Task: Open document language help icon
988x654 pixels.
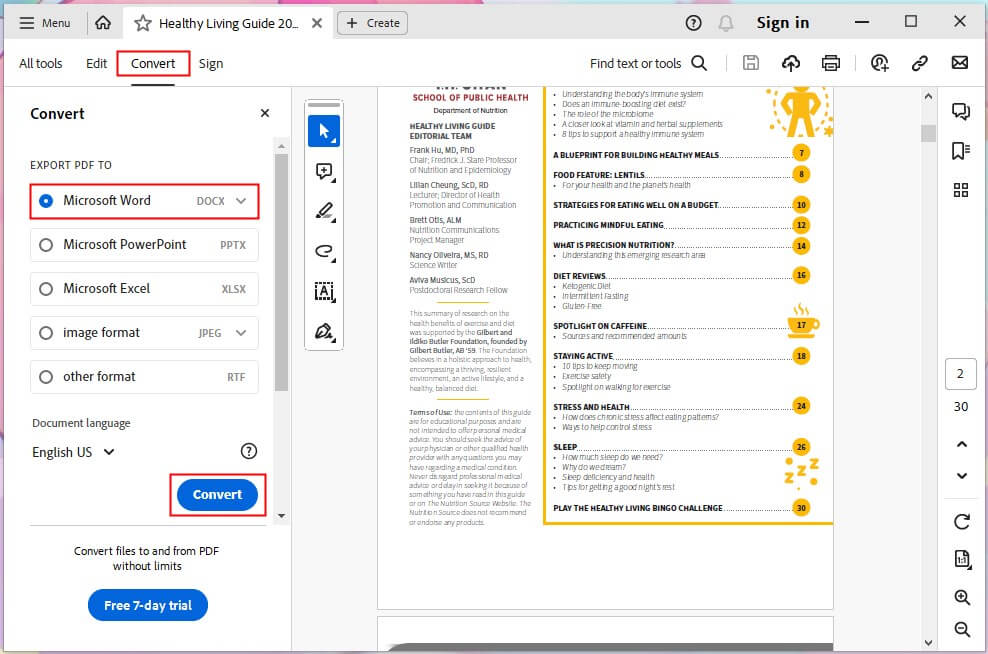Action: tap(249, 451)
